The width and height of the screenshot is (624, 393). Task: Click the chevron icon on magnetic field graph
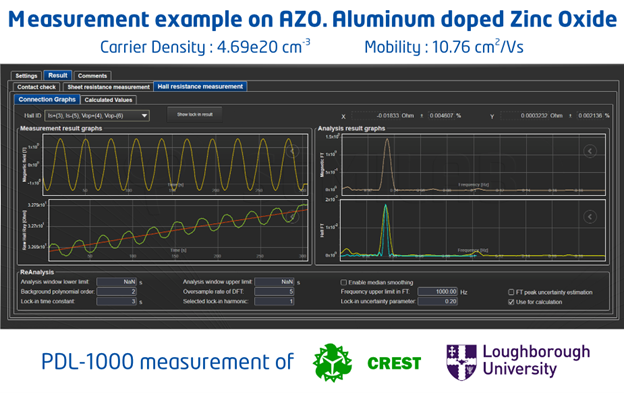pos(292,151)
